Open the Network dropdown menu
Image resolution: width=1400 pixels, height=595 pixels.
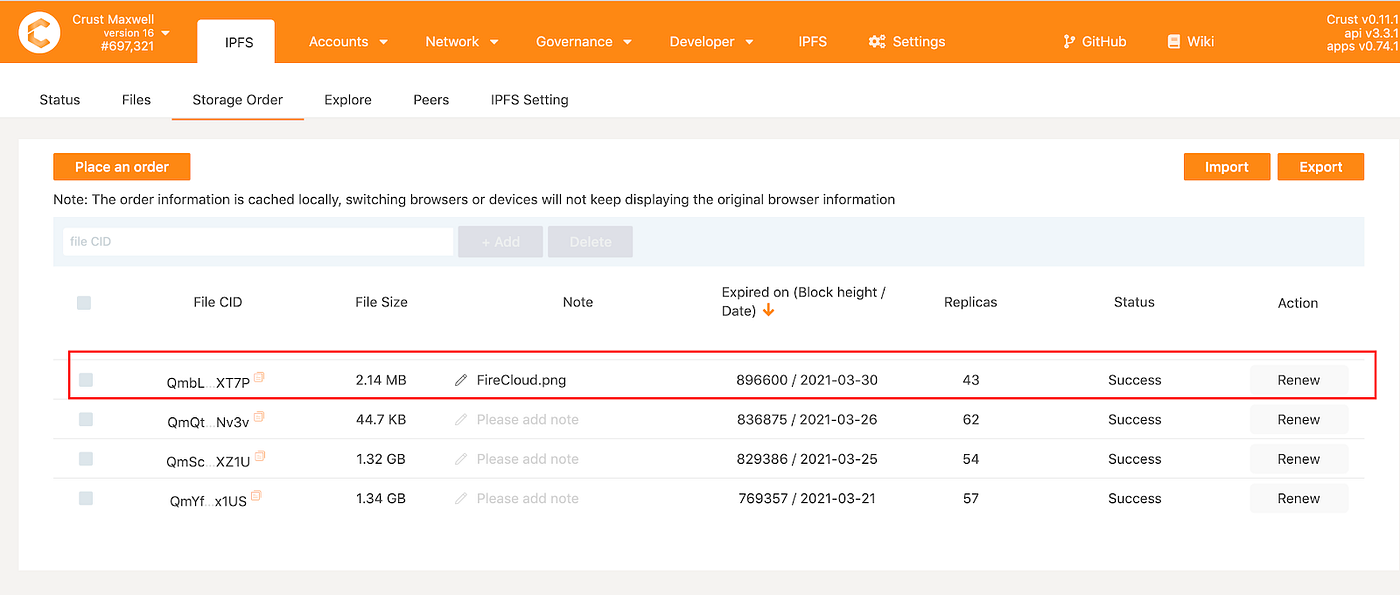pyautogui.click(x=462, y=41)
